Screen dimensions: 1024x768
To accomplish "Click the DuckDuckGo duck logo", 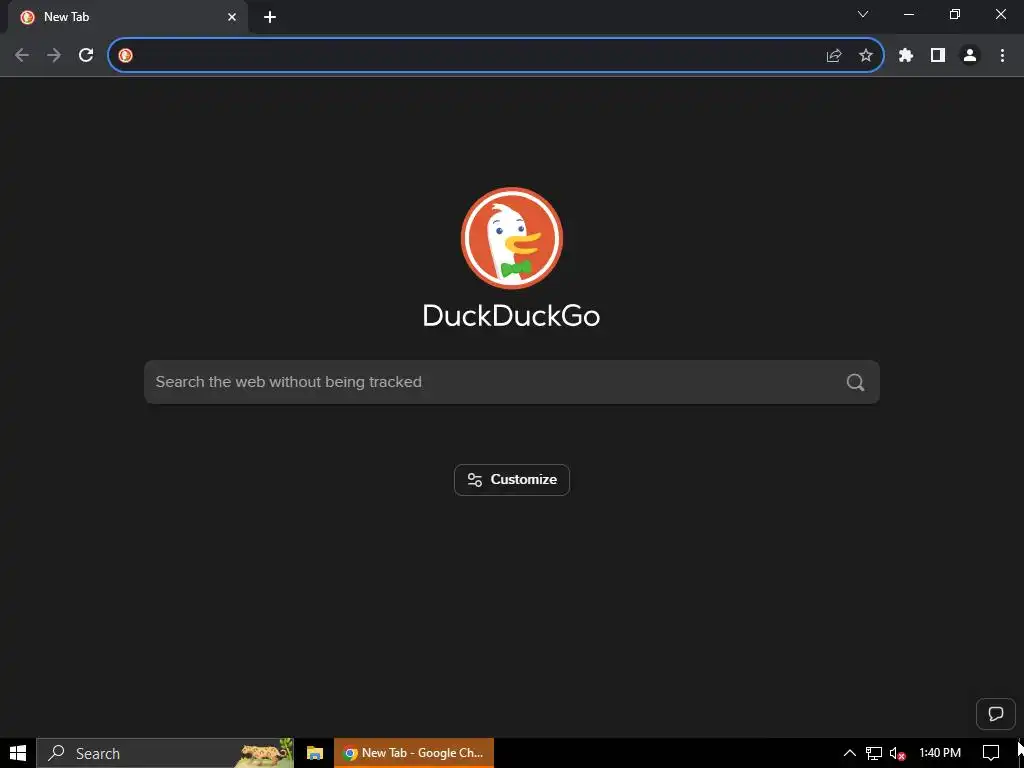I will tap(512, 238).
